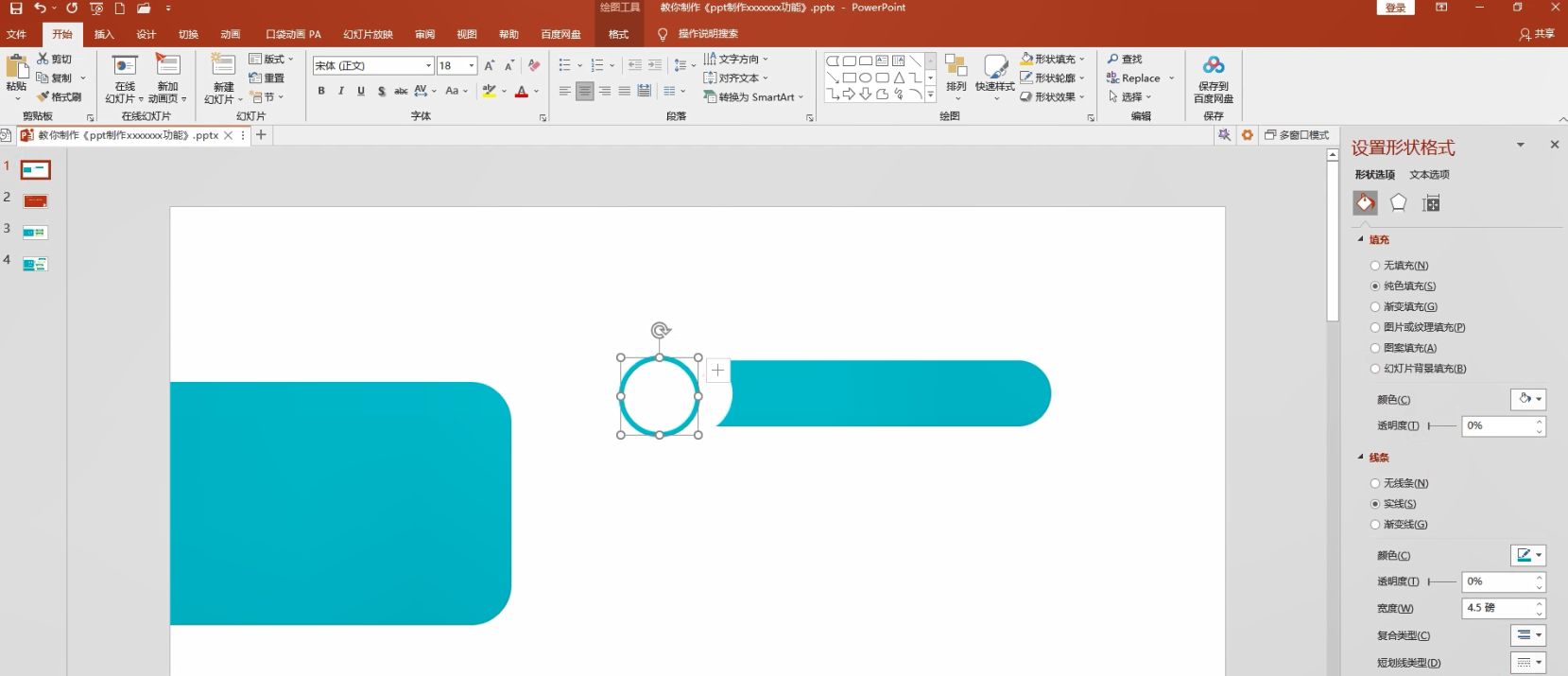1568x676 pixels.
Task: Click the Tell me search box
Action: (708, 34)
